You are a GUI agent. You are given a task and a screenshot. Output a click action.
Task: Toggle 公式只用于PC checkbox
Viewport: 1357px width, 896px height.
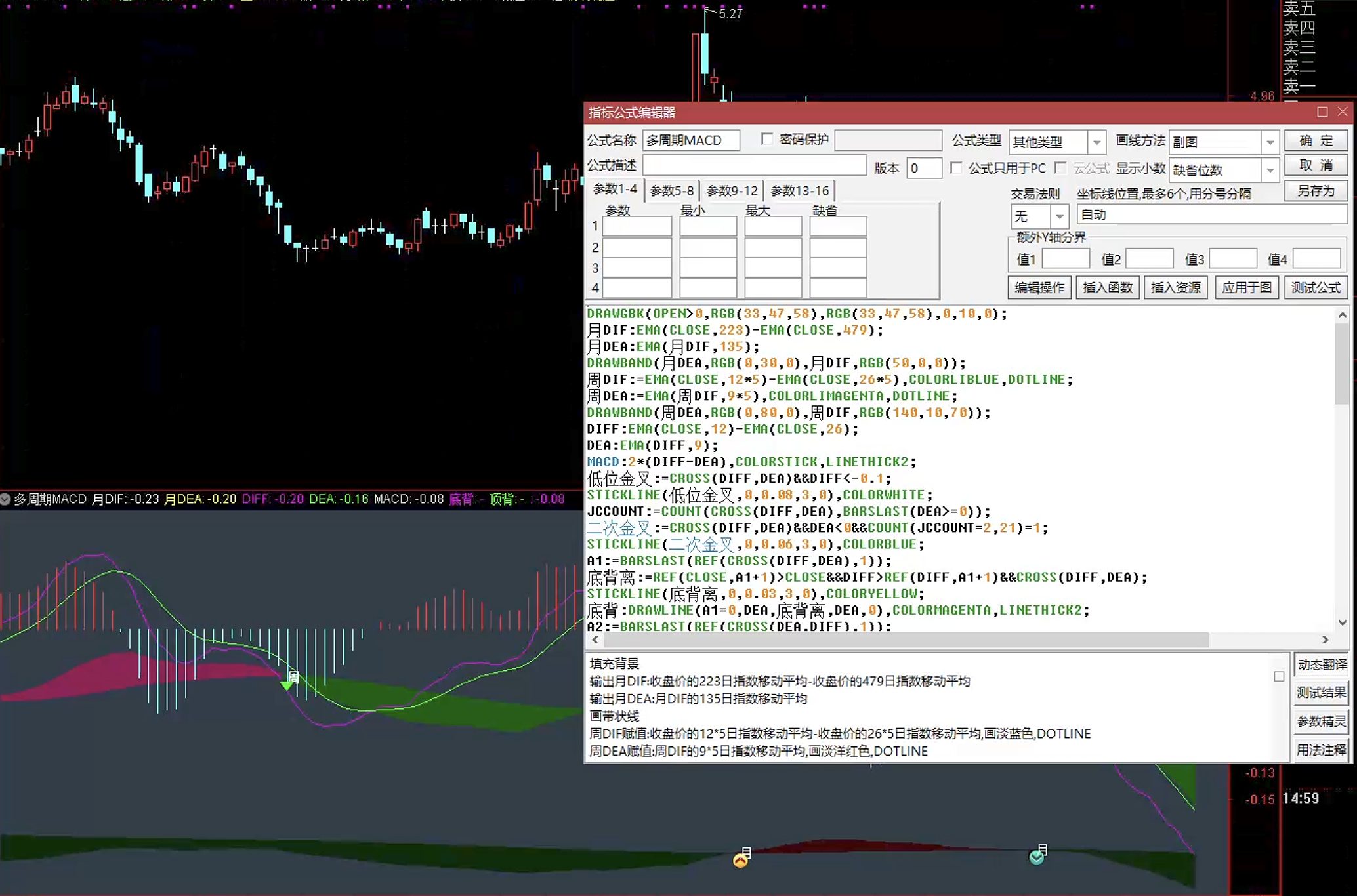(x=956, y=168)
